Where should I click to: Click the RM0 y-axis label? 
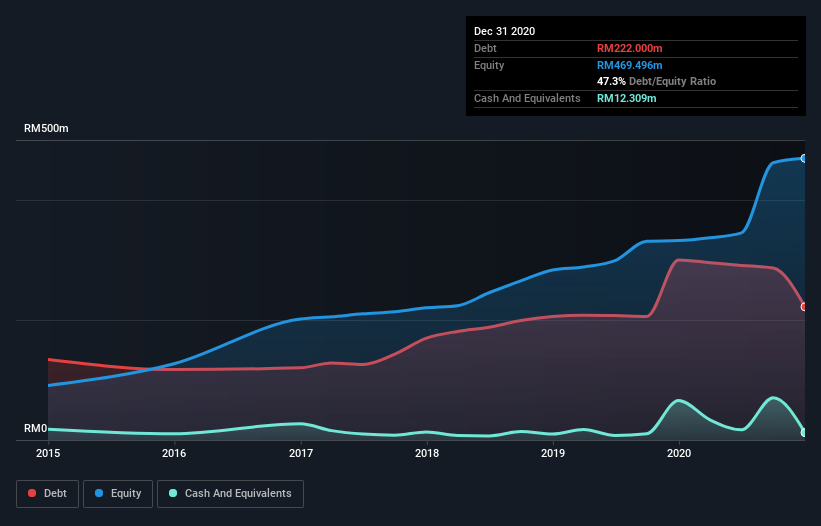tap(36, 428)
